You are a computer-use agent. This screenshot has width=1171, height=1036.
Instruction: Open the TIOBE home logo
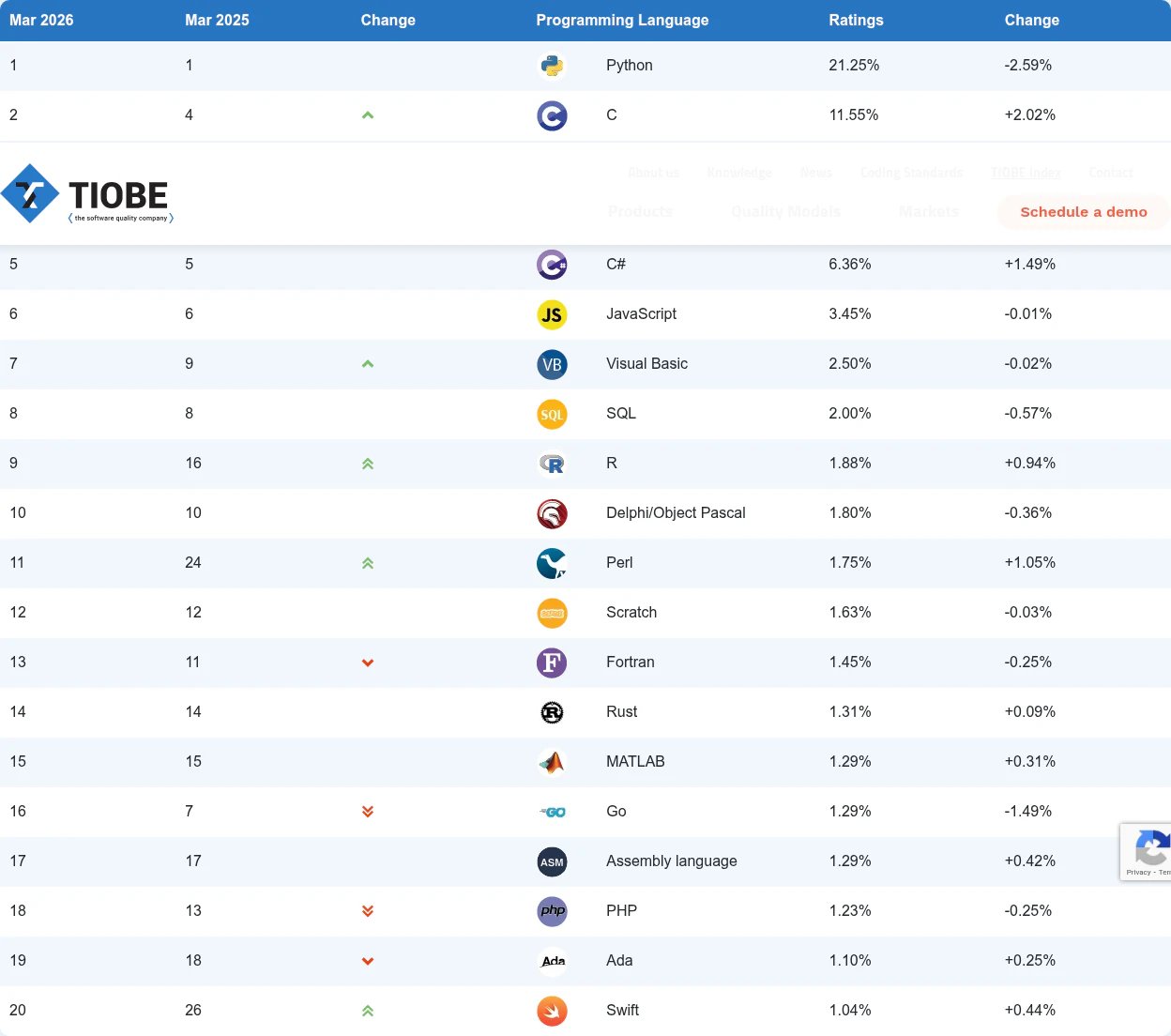pos(87,193)
